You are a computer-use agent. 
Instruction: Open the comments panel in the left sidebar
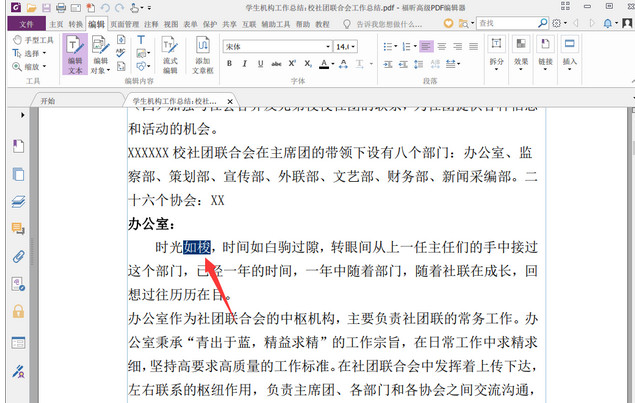[18, 229]
